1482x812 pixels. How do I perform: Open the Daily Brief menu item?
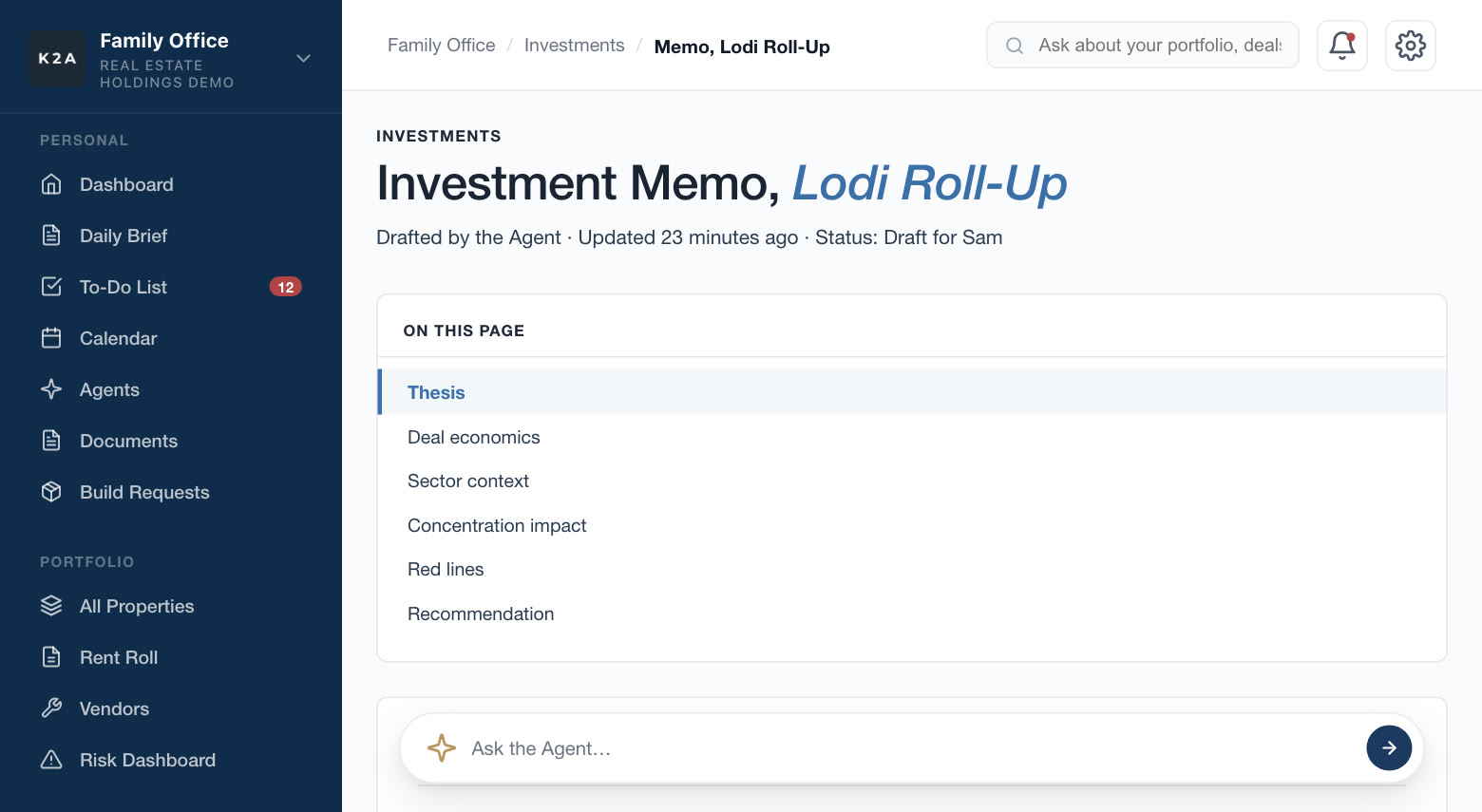[171, 236]
